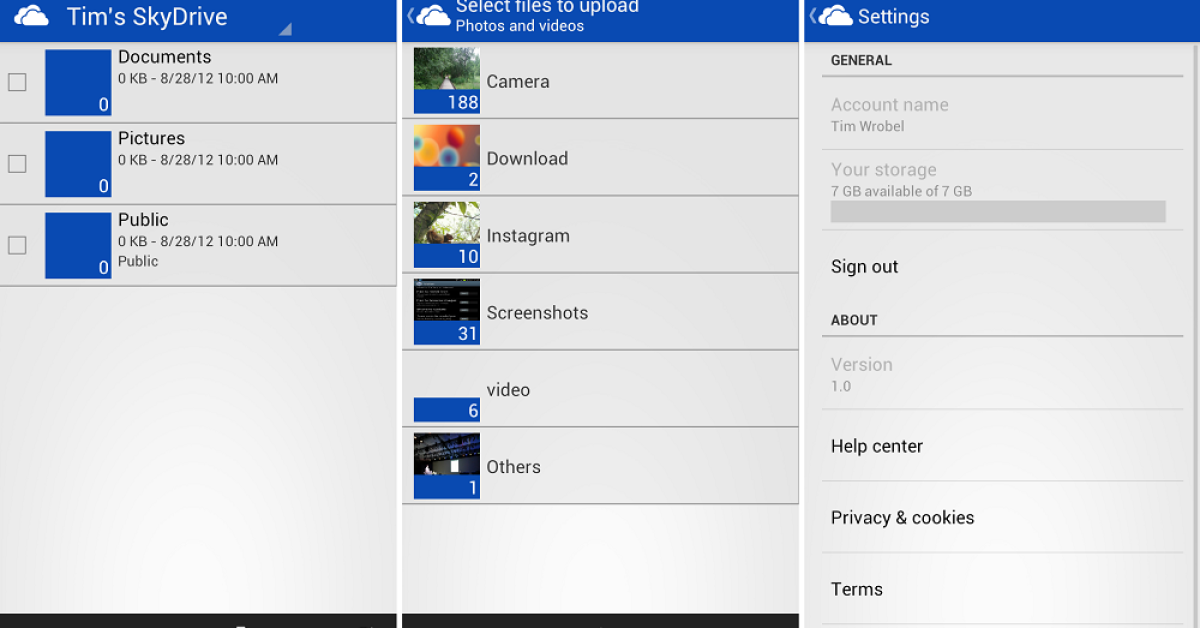Select the video folder tile
The width and height of the screenshot is (1200, 628).
(x=447, y=390)
